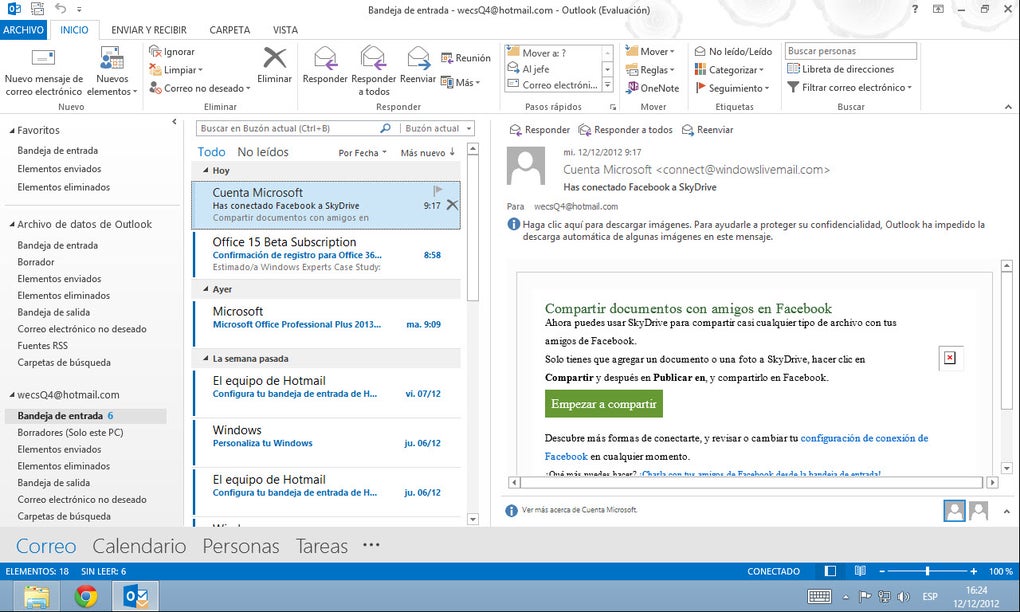Click the sender avatar picture
This screenshot has width=1020, height=612.
pos(526,166)
